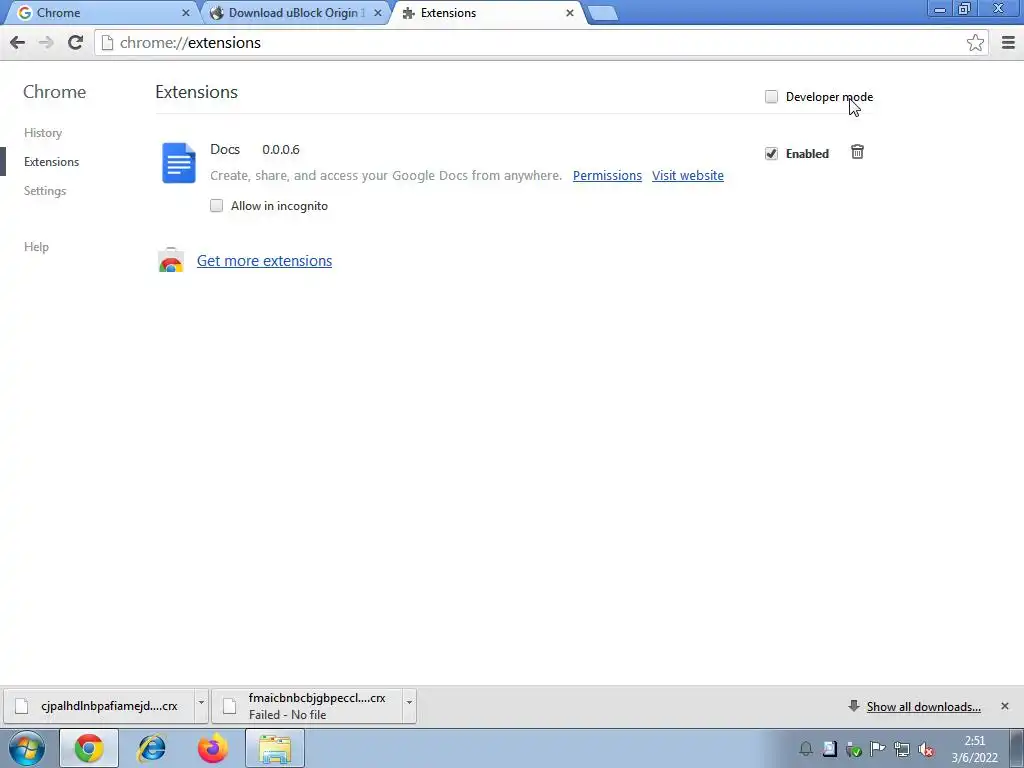Click Chrome icon in the taskbar
Image resolution: width=1024 pixels, height=768 pixels.
[x=89, y=748]
